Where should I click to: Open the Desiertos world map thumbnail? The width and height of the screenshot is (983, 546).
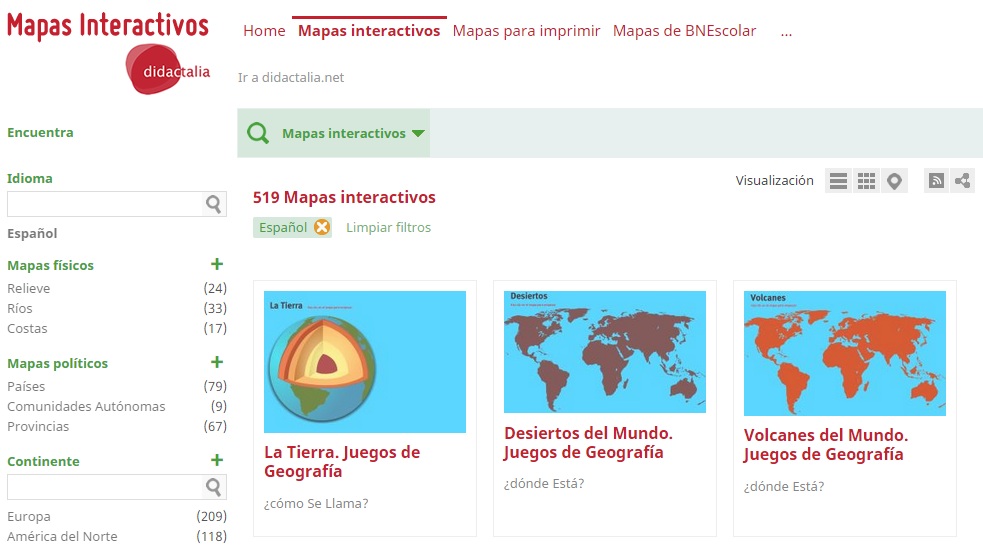605,352
